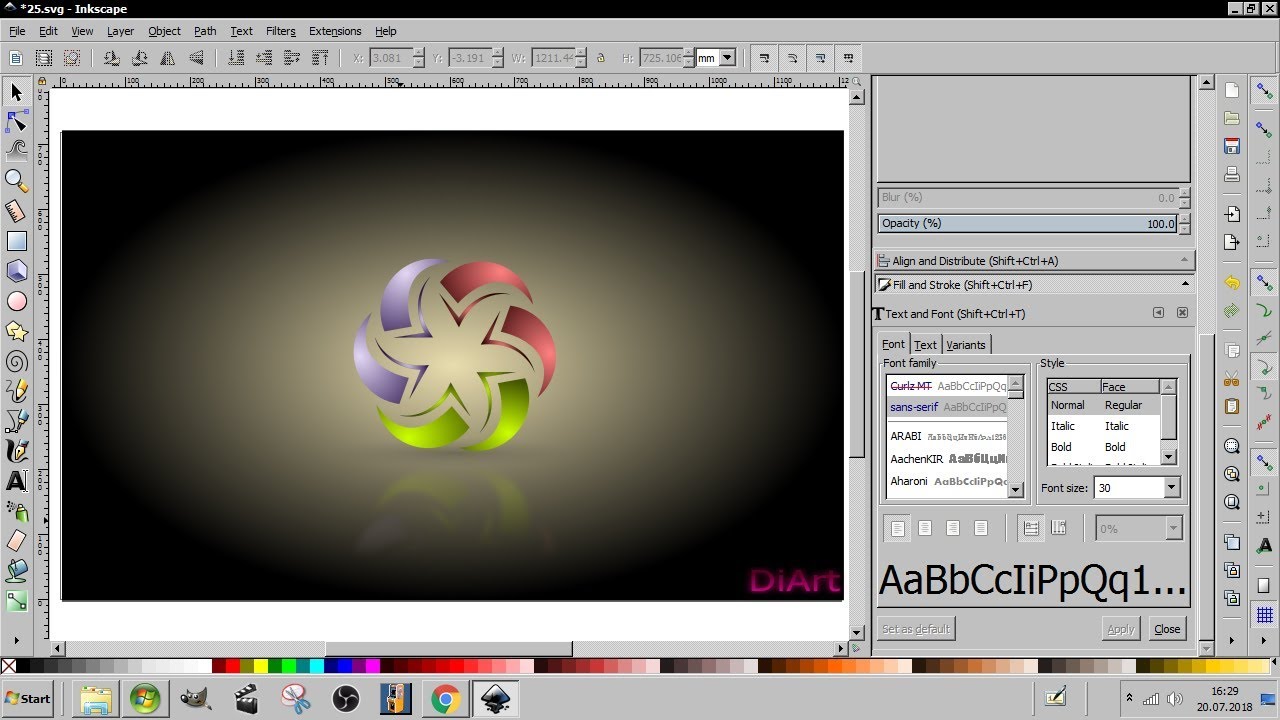Click the Apply button
Viewport: 1280px width, 720px height.
[1121, 629]
